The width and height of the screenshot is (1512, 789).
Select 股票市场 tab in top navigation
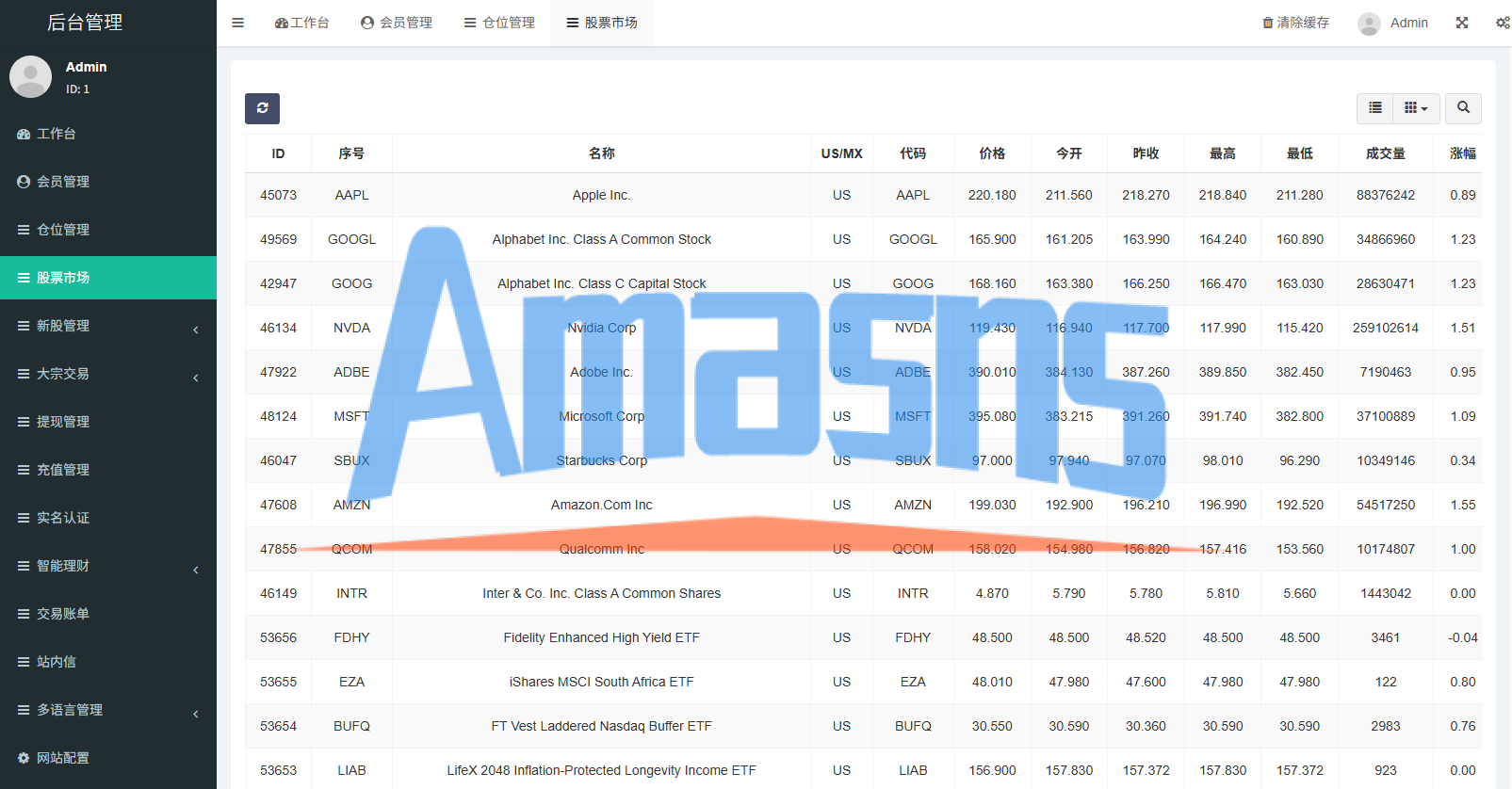(x=602, y=23)
